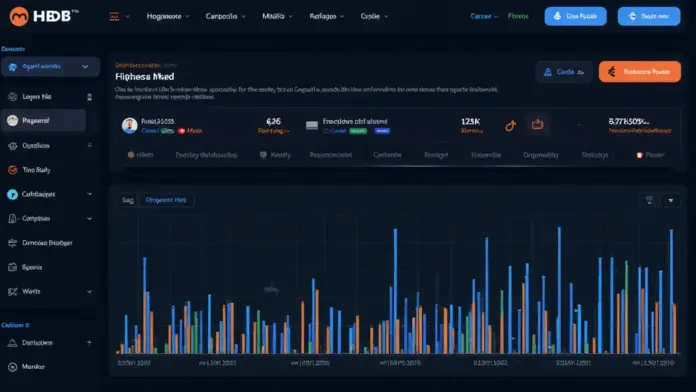The height and width of the screenshot is (392, 696).
Task: Expand the Words sidebar section chevron
Action: coord(90,292)
